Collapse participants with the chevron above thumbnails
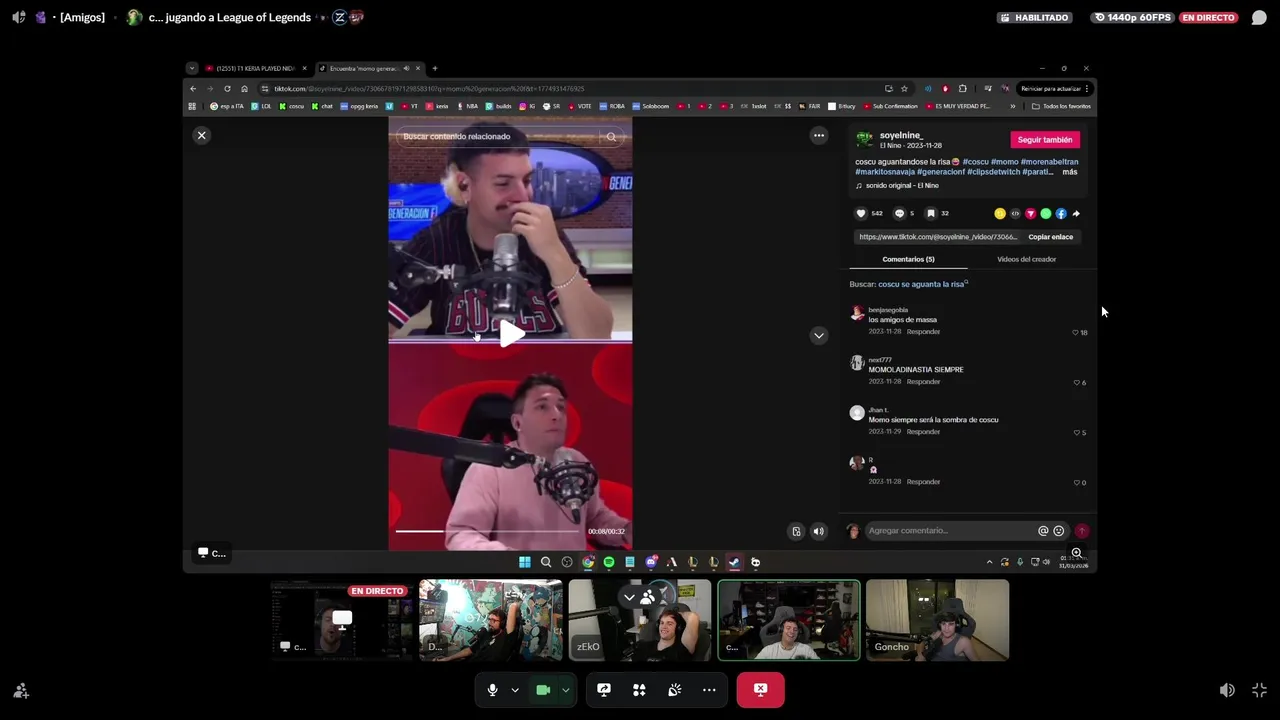Screen dimensions: 1280x720 click(629, 598)
